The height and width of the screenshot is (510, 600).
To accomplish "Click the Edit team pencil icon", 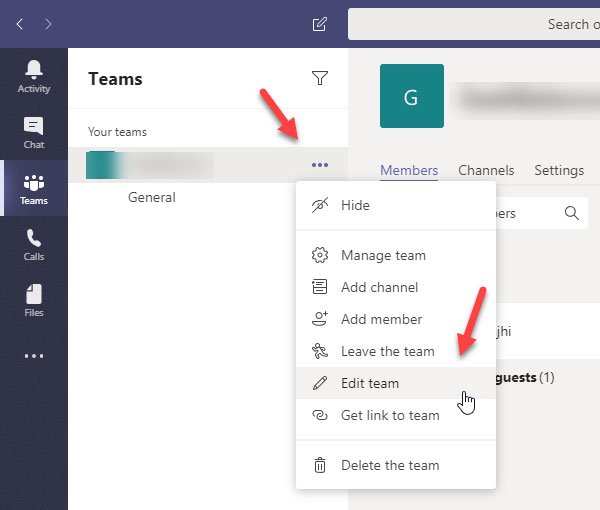I will click(x=320, y=383).
